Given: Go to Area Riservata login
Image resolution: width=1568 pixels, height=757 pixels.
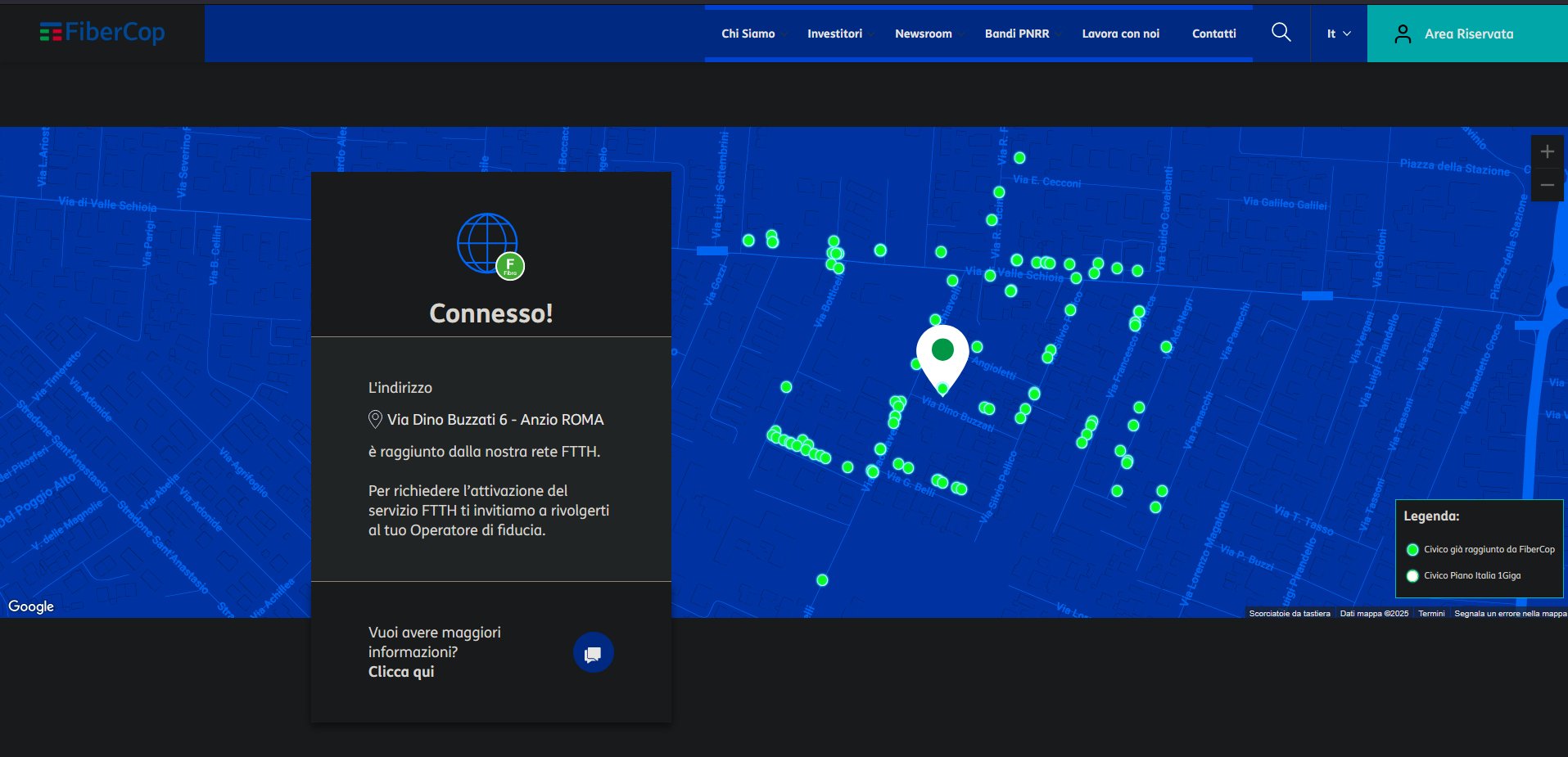Looking at the screenshot, I should (1467, 34).
